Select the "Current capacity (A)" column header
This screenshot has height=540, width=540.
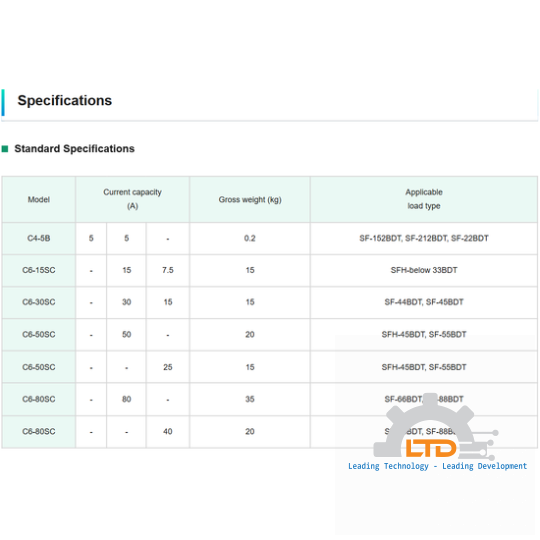click(x=133, y=199)
